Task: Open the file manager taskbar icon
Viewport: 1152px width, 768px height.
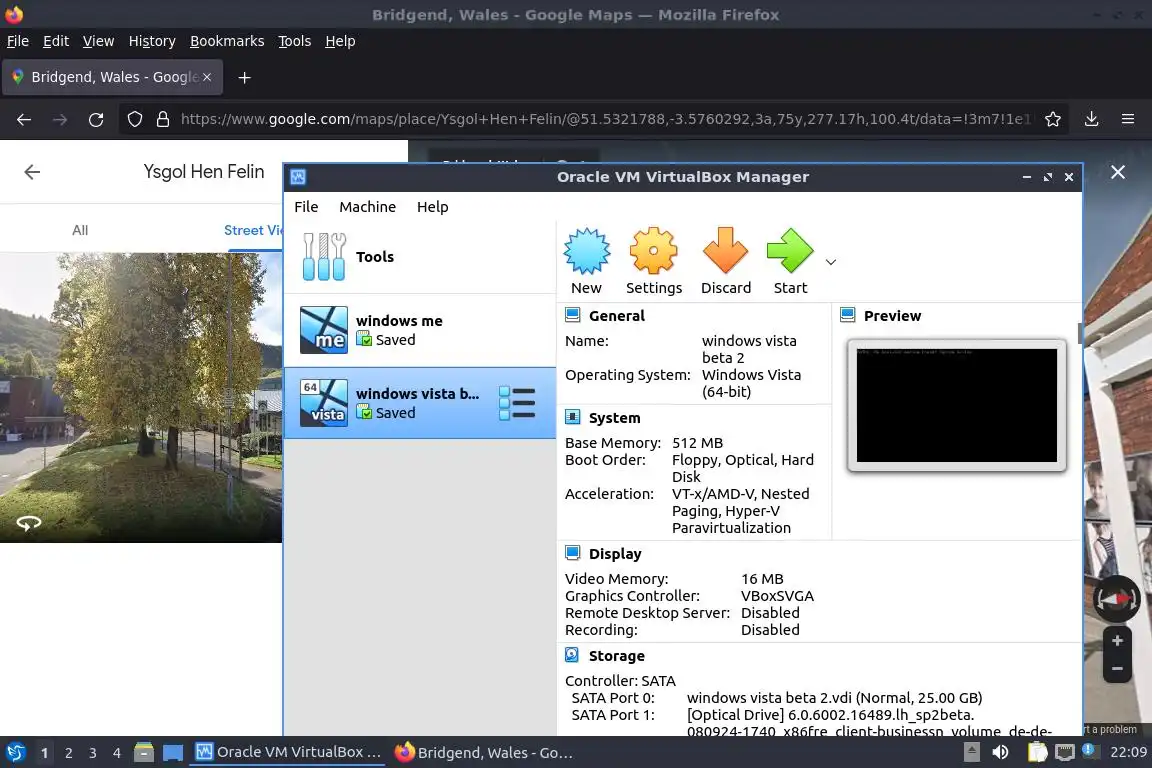Action: coord(144,753)
